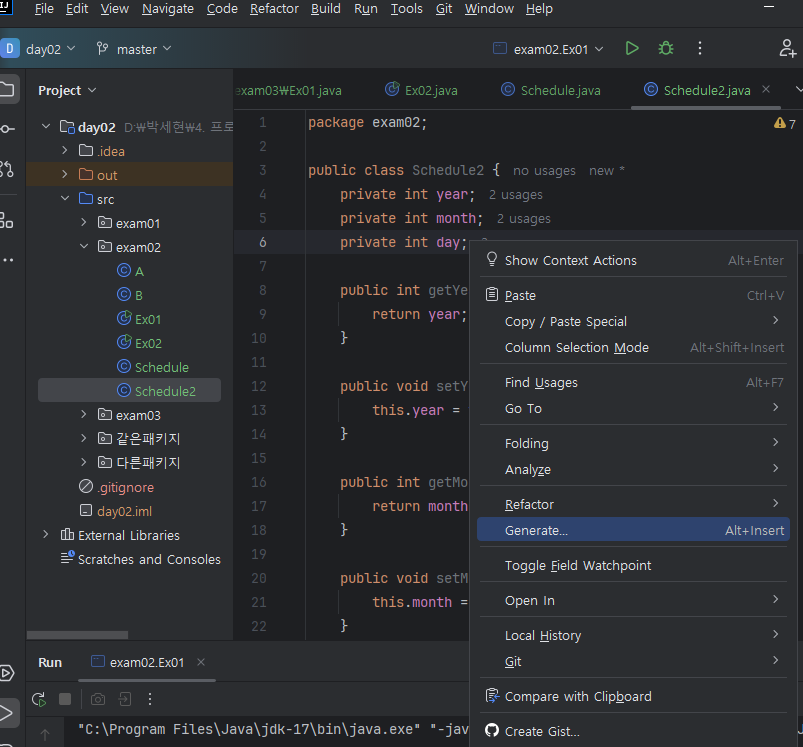
Task: Collapse the day02 root folder
Action: pyautogui.click(x=46, y=126)
